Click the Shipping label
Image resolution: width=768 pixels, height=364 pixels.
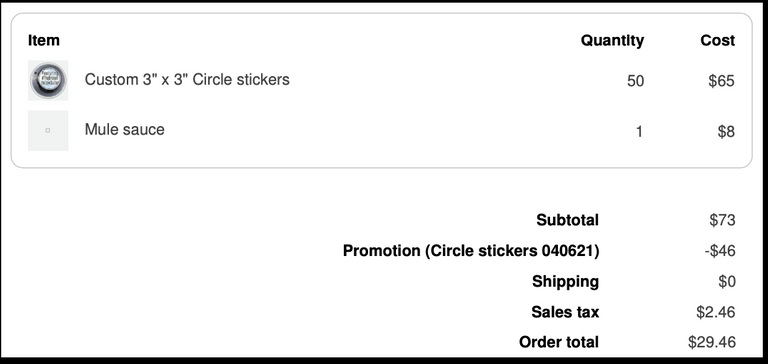pos(565,281)
